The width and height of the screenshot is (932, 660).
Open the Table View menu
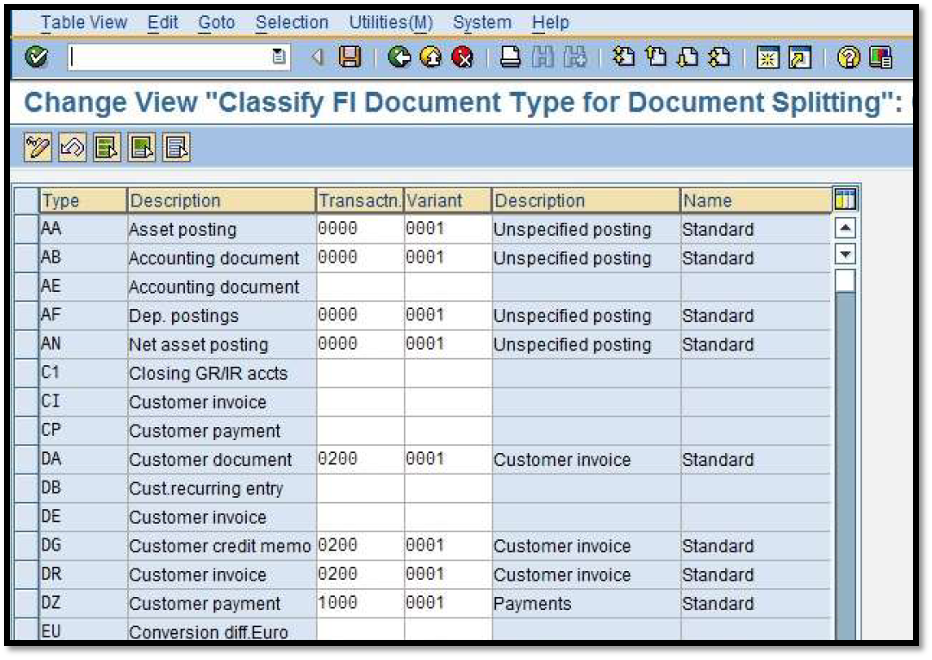click(84, 23)
